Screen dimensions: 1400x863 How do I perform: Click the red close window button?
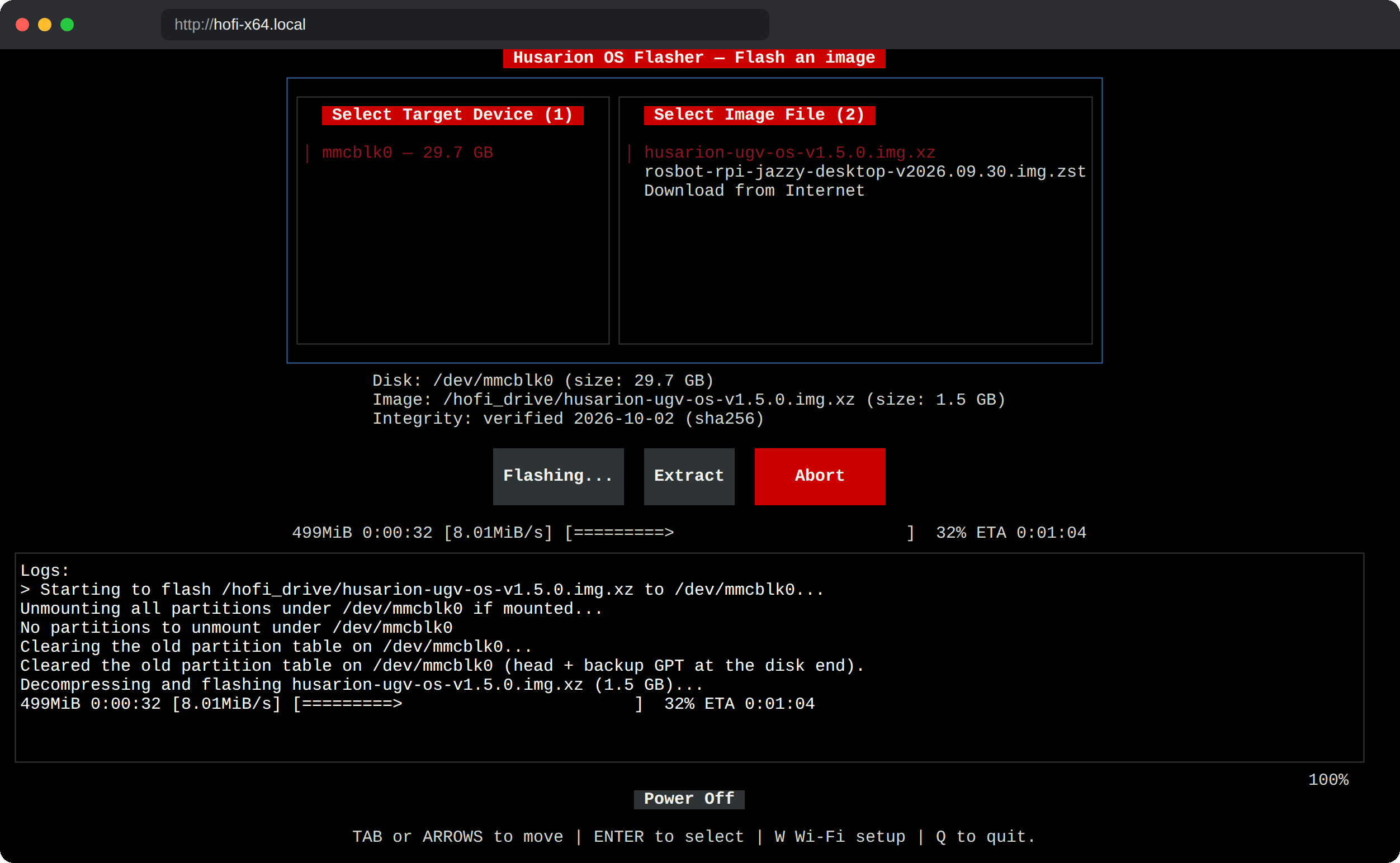(x=22, y=25)
